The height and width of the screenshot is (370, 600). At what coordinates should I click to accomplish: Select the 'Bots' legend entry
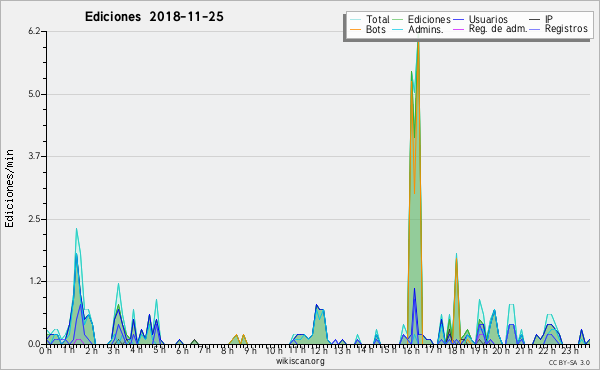pyautogui.click(x=375, y=29)
